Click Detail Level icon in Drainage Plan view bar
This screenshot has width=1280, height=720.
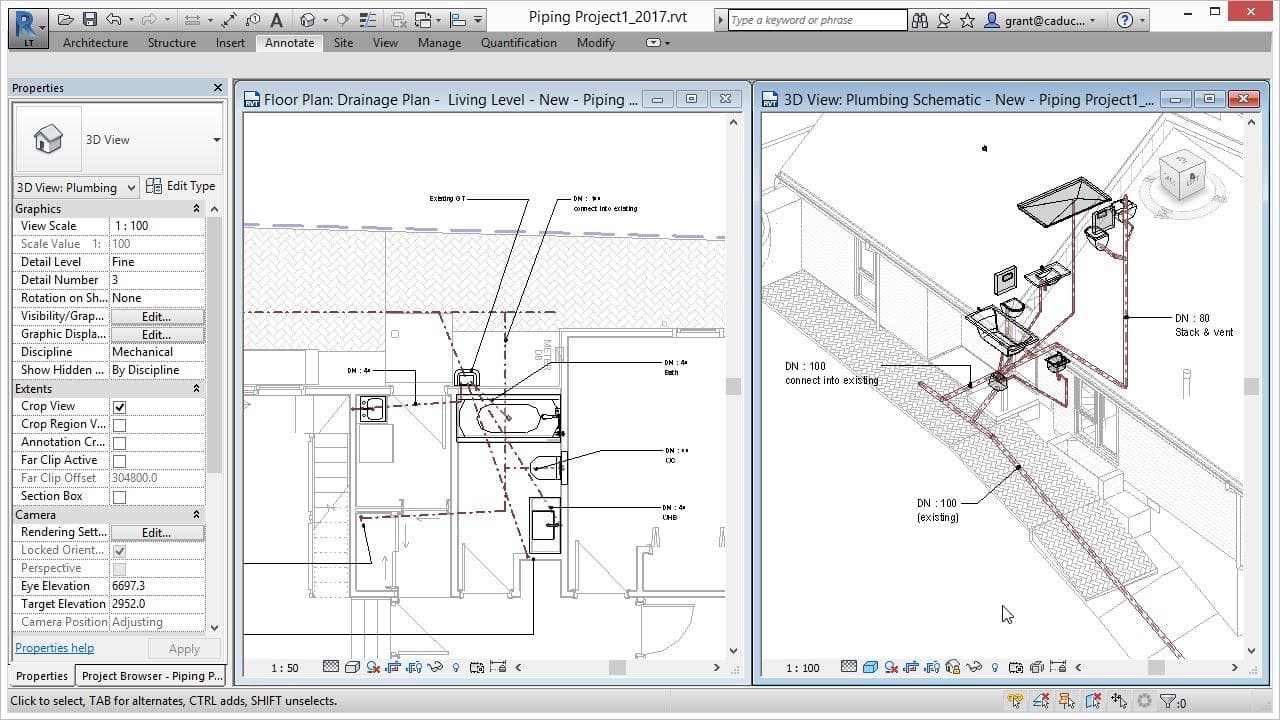point(331,667)
